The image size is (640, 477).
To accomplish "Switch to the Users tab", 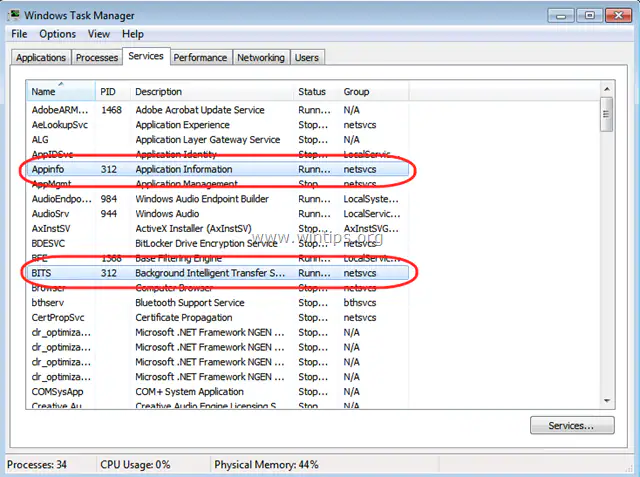I will pos(307,58).
